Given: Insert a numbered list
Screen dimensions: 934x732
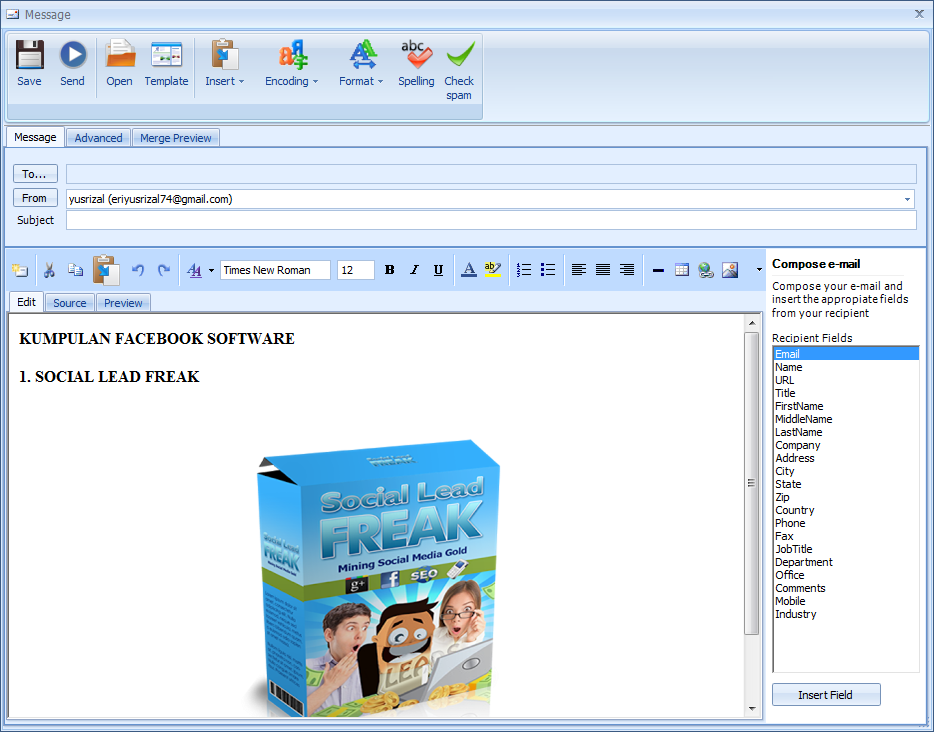Looking at the screenshot, I should [x=524, y=270].
